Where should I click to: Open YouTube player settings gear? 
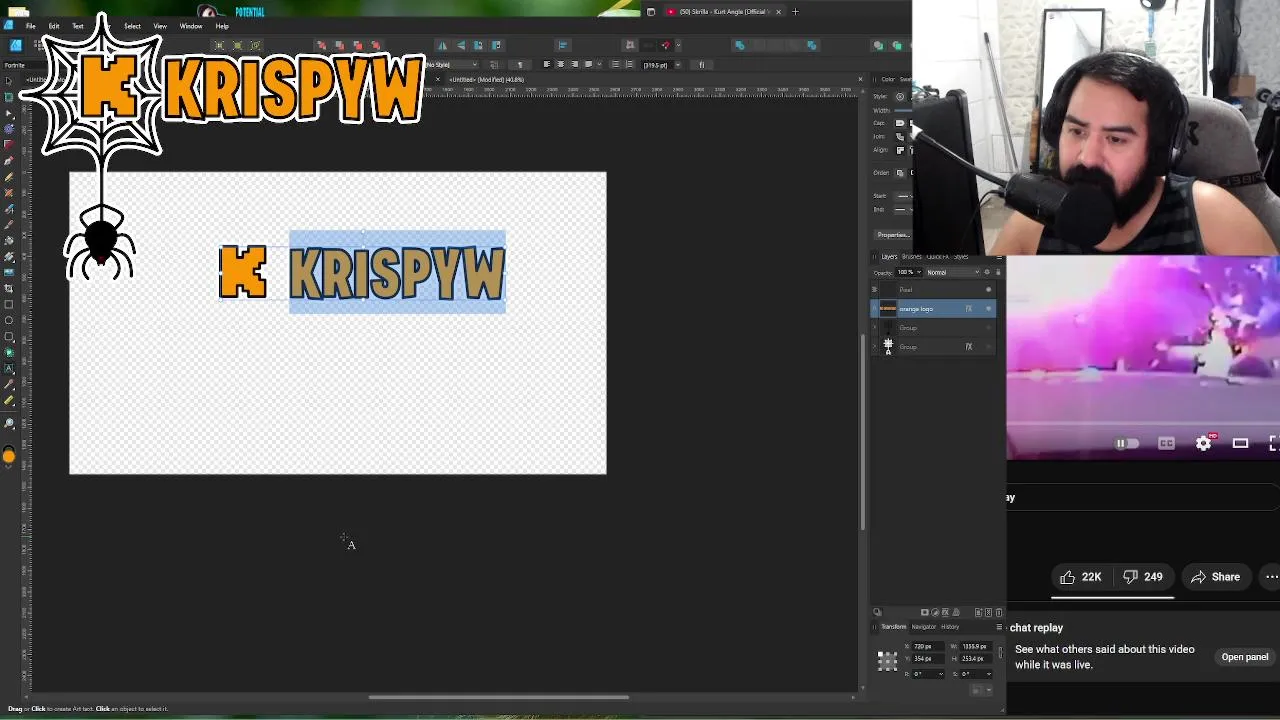click(1203, 443)
